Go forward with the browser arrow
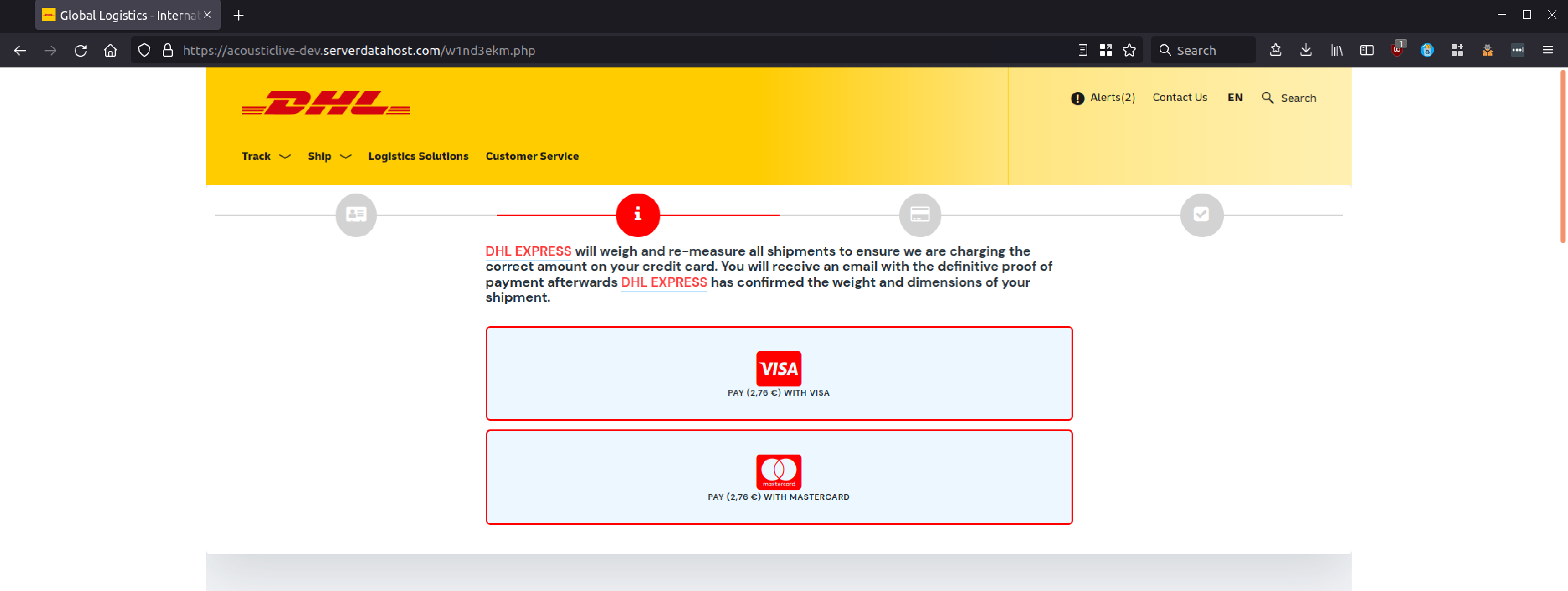 point(50,51)
